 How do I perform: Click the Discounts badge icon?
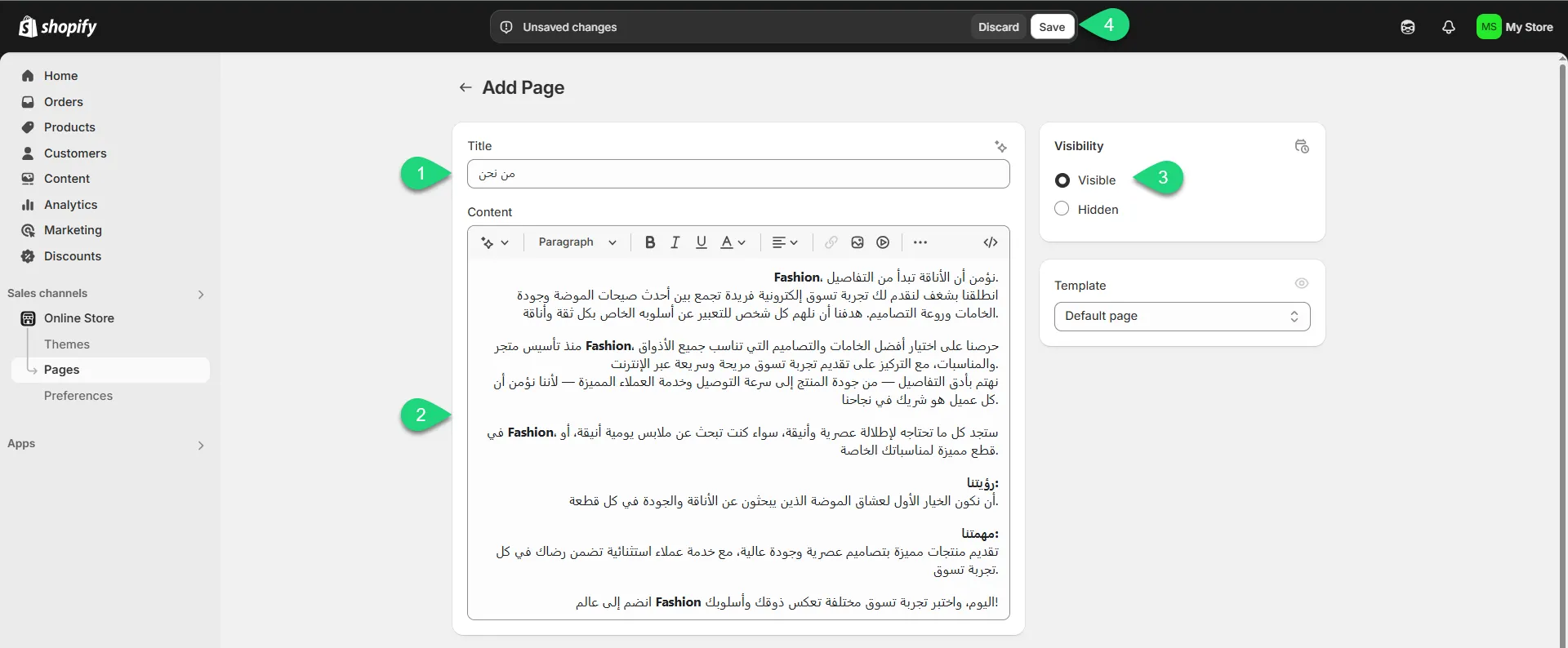pyautogui.click(x=28, y=256)
